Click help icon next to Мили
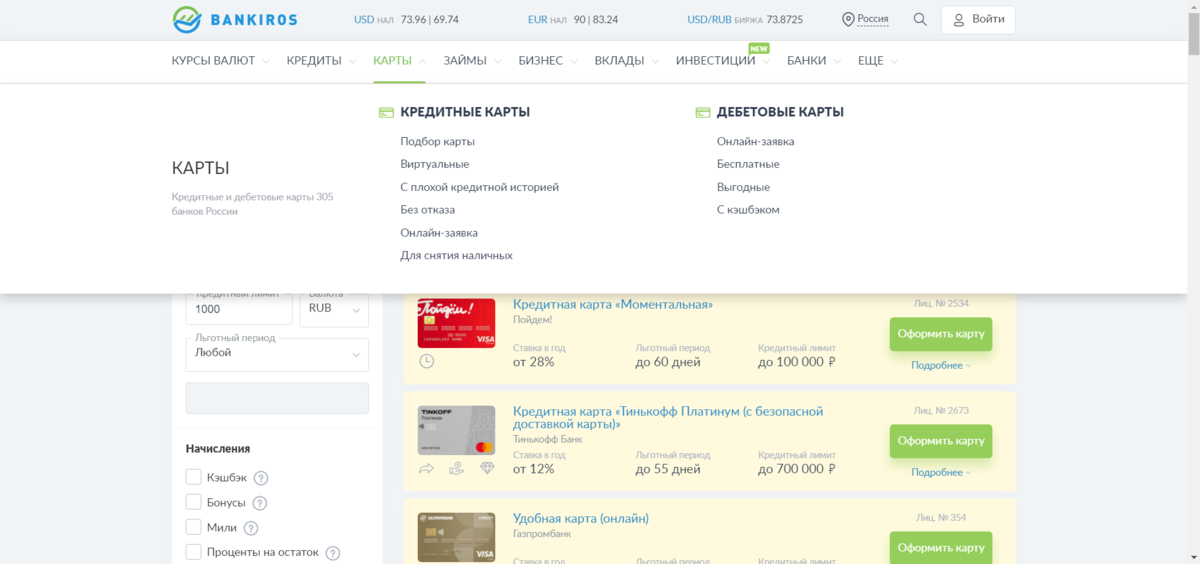 (x=251, y=528)
